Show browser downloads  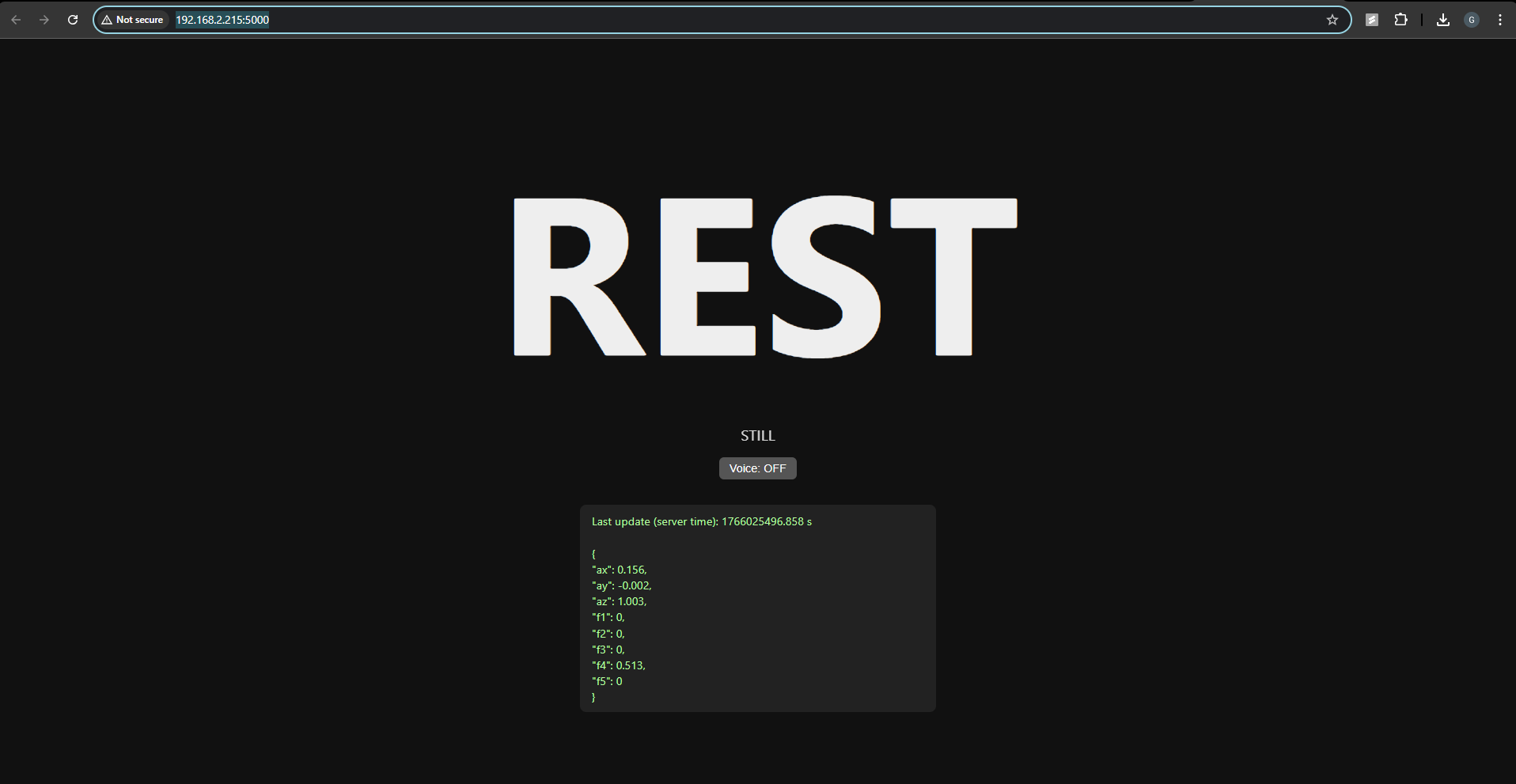click(x=1443, y=20)
